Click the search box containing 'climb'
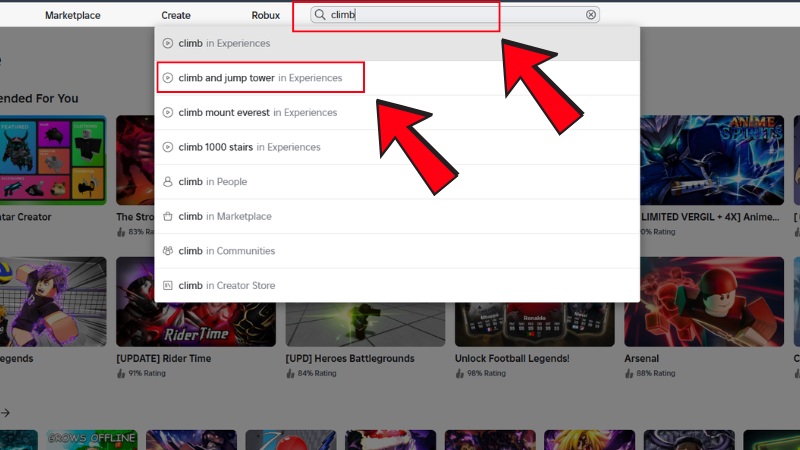This screenshot has width=800, height=450. coord(455,15)
